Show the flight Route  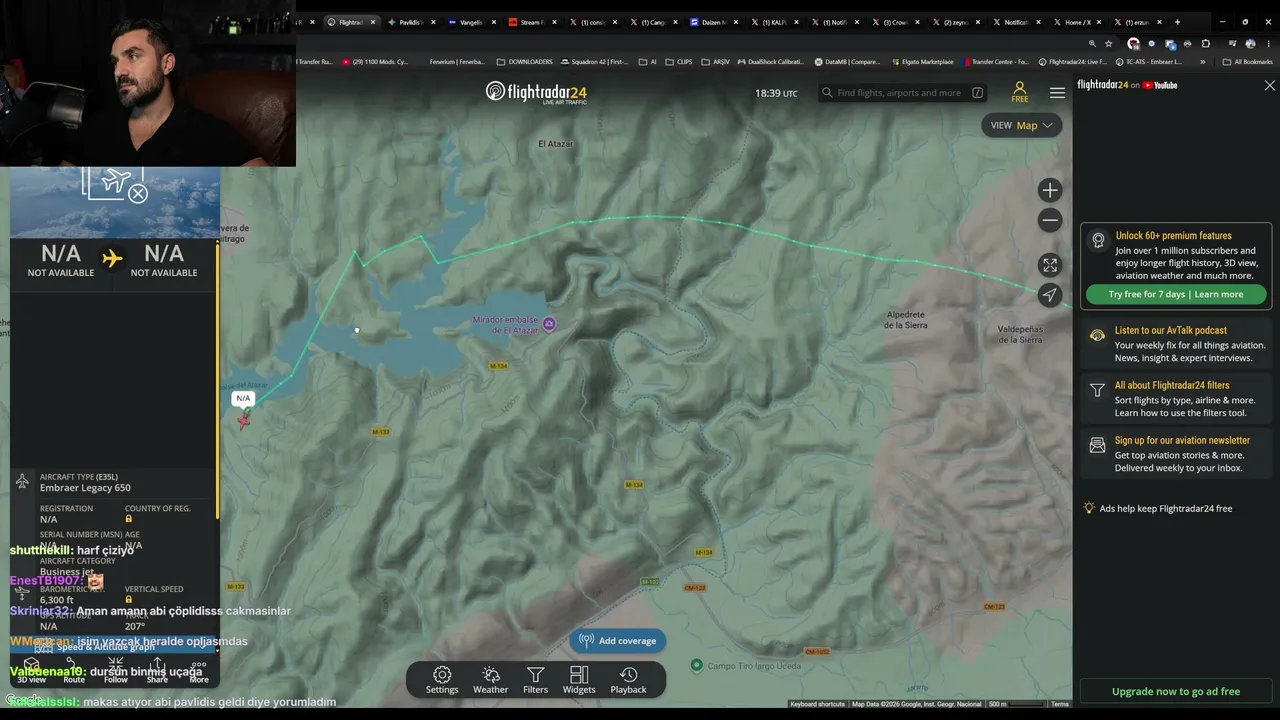point(74,670)
